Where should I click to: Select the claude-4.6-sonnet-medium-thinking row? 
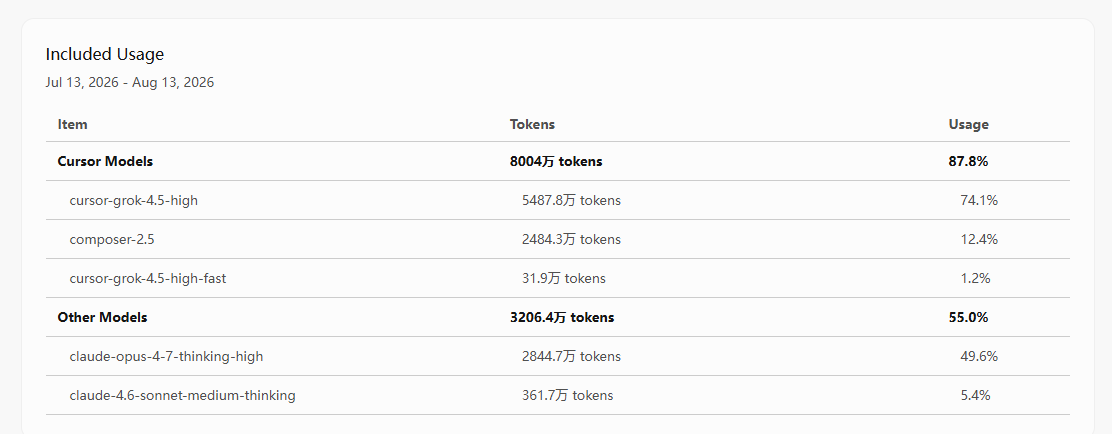[x=557, y=396]
